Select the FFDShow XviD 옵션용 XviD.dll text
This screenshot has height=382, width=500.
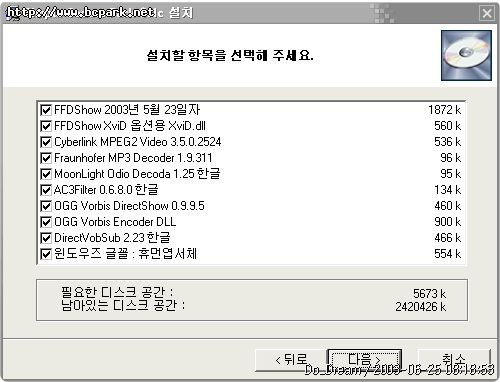pos(130,126)
